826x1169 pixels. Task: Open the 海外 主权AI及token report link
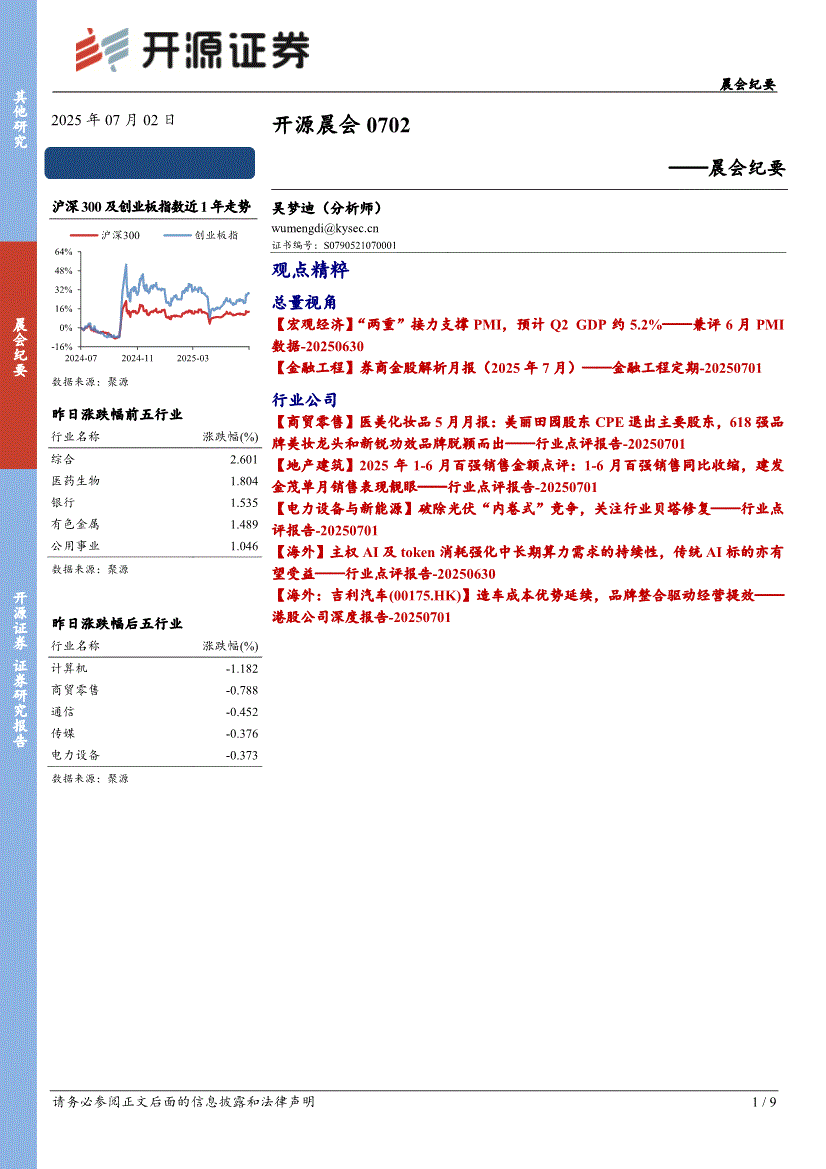pyautogui.click(x=528, y=562)
